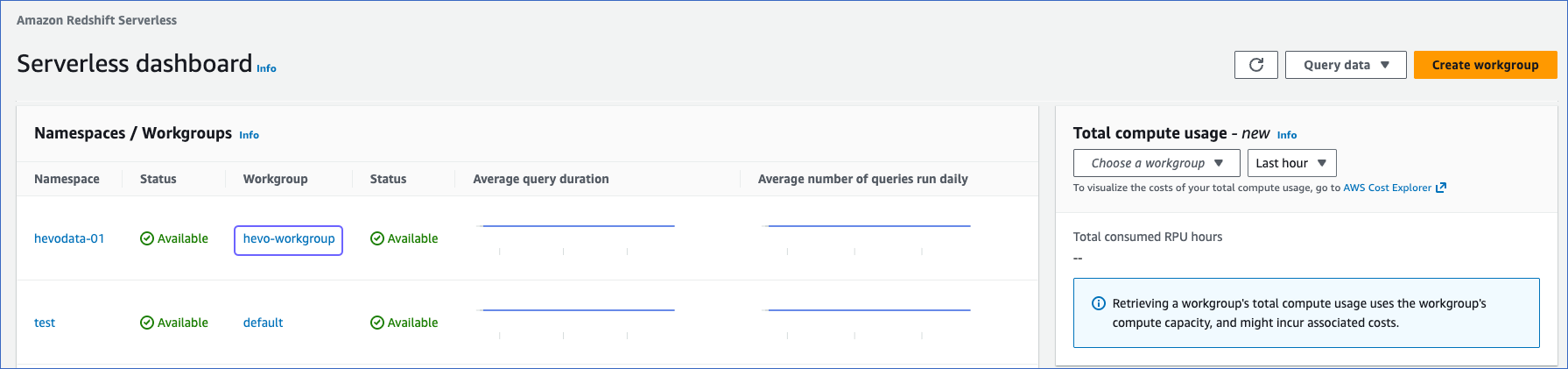The height and width of the screenshot is (369, 1568).
Task: Open Info link beside Total compute usage
Action: point(1286,135)
